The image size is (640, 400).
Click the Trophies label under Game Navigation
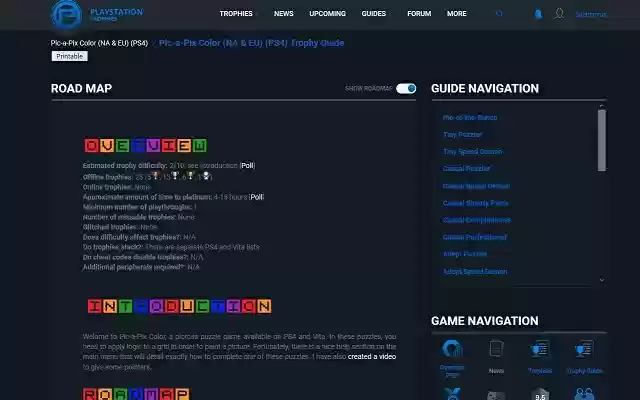tap(540, 371)
